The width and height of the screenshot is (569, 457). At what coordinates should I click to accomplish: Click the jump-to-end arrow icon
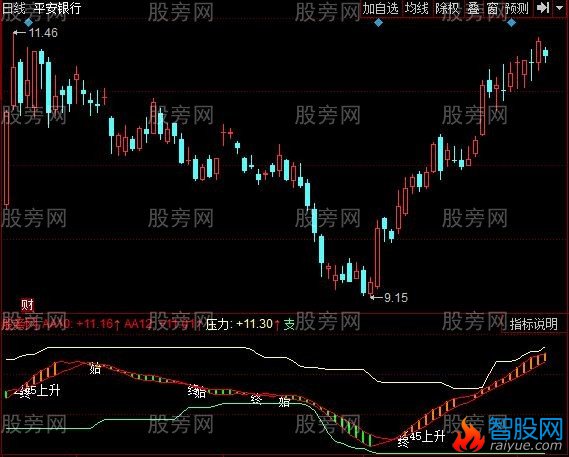point(543,8)
